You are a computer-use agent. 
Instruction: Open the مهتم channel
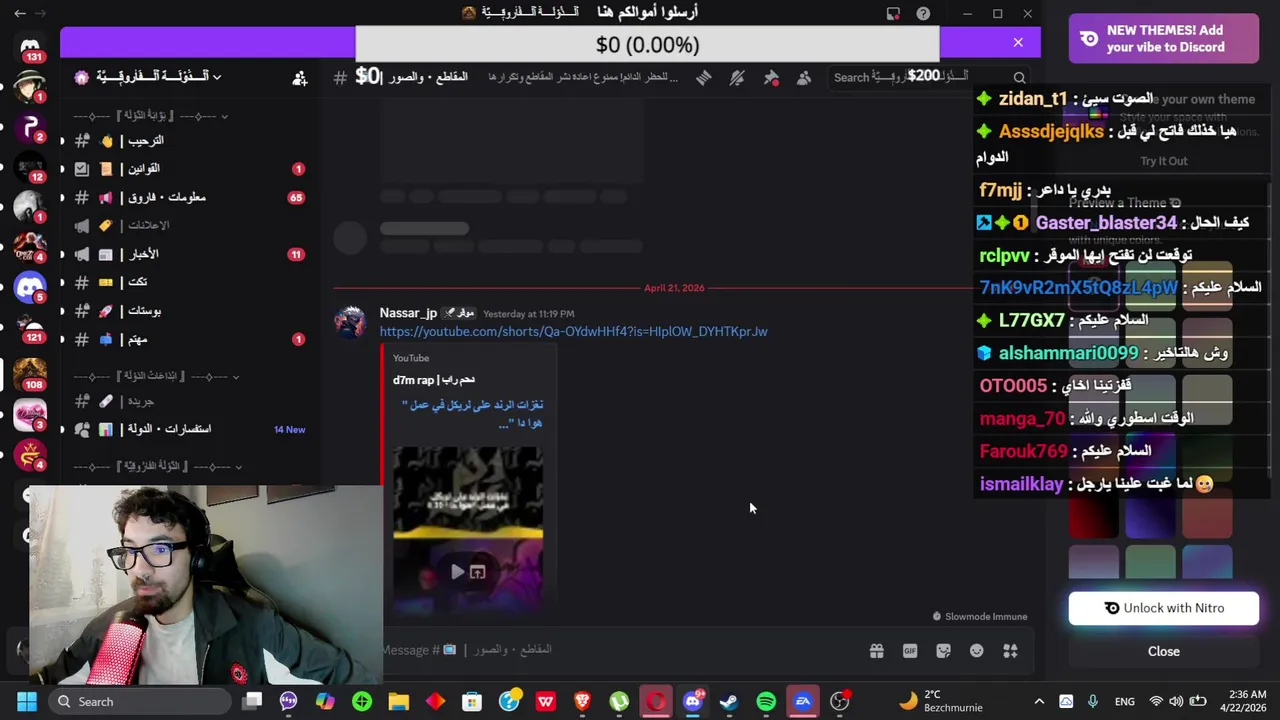190,339
